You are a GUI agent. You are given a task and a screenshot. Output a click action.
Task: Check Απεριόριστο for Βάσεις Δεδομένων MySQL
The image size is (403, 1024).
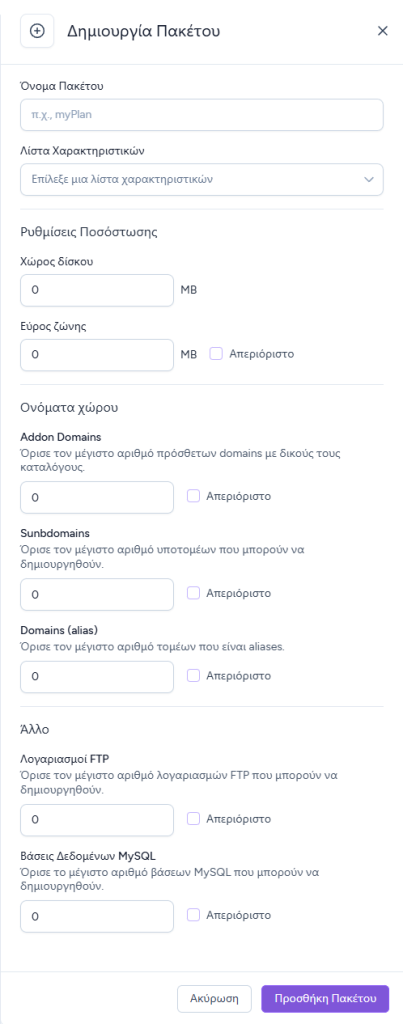pyautogui.click(x=193, y=916)
